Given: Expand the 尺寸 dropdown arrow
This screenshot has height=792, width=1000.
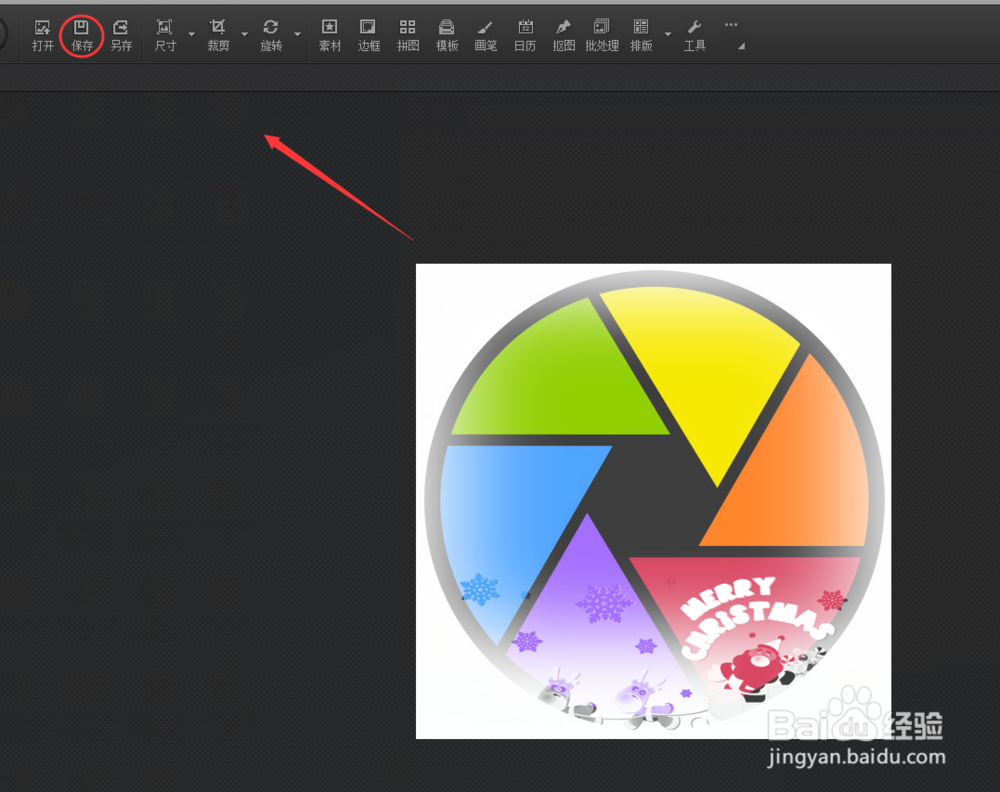Looking at the screenshot, I should (191, 34).
